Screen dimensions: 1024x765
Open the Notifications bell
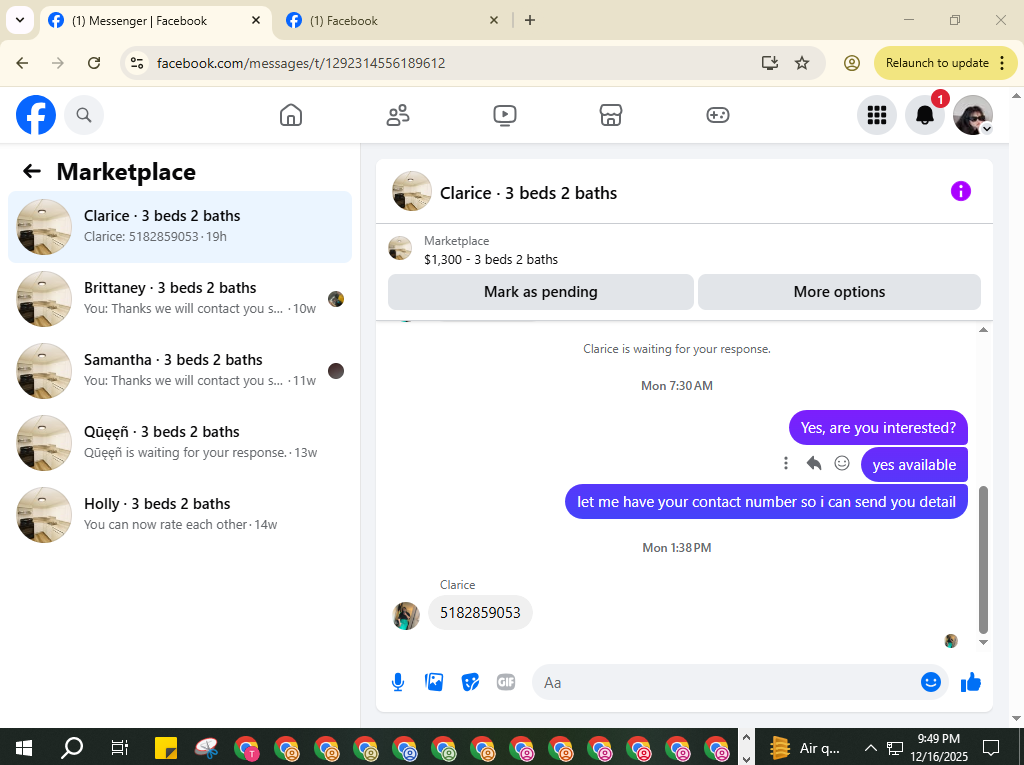(925, 115)
